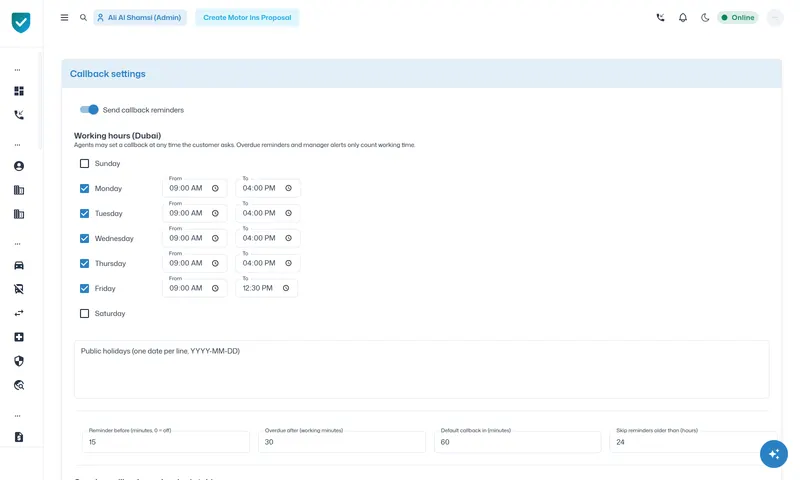Uncheck the Tuesday checkbox

(84, 213)
